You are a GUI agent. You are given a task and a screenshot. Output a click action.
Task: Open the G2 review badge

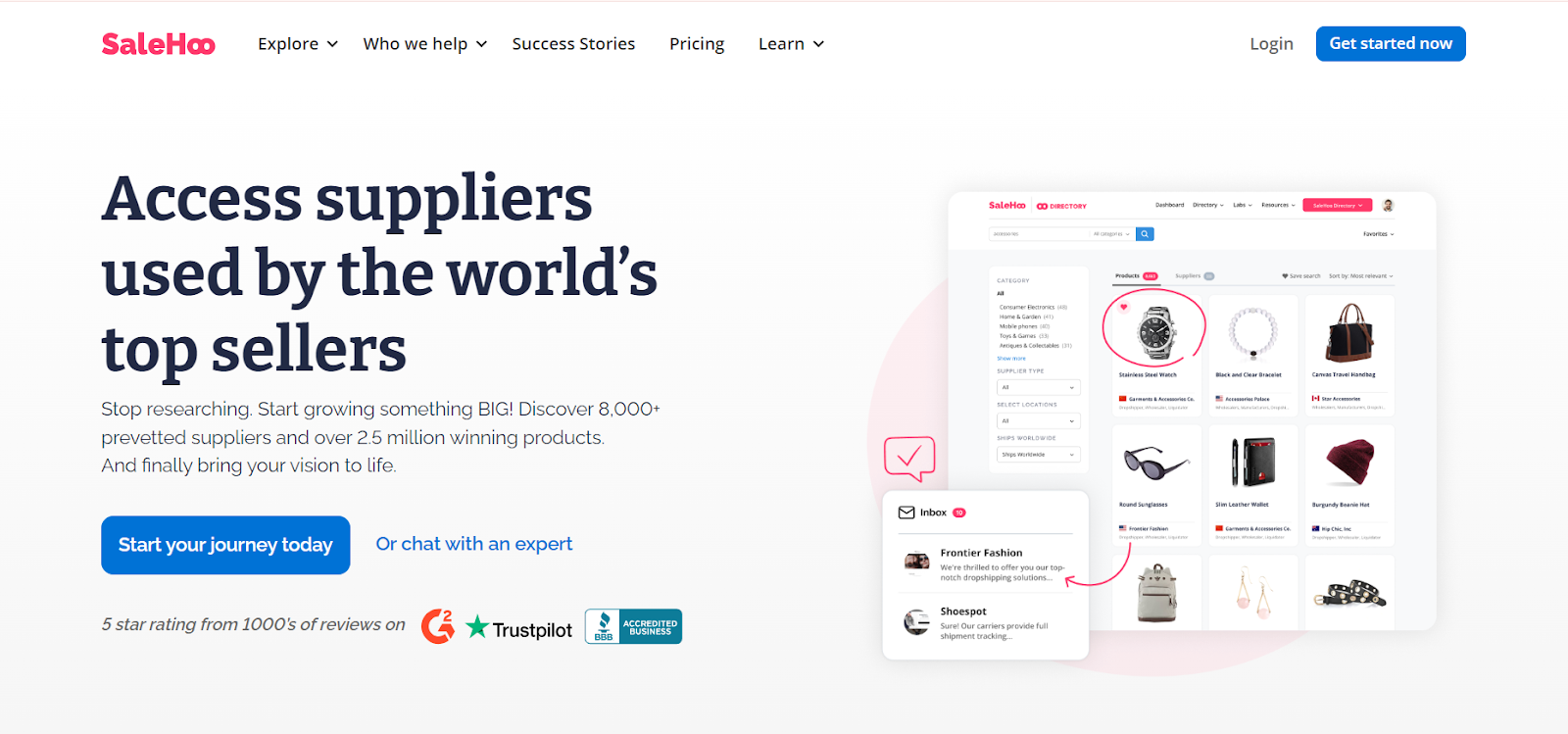[438, 626]
